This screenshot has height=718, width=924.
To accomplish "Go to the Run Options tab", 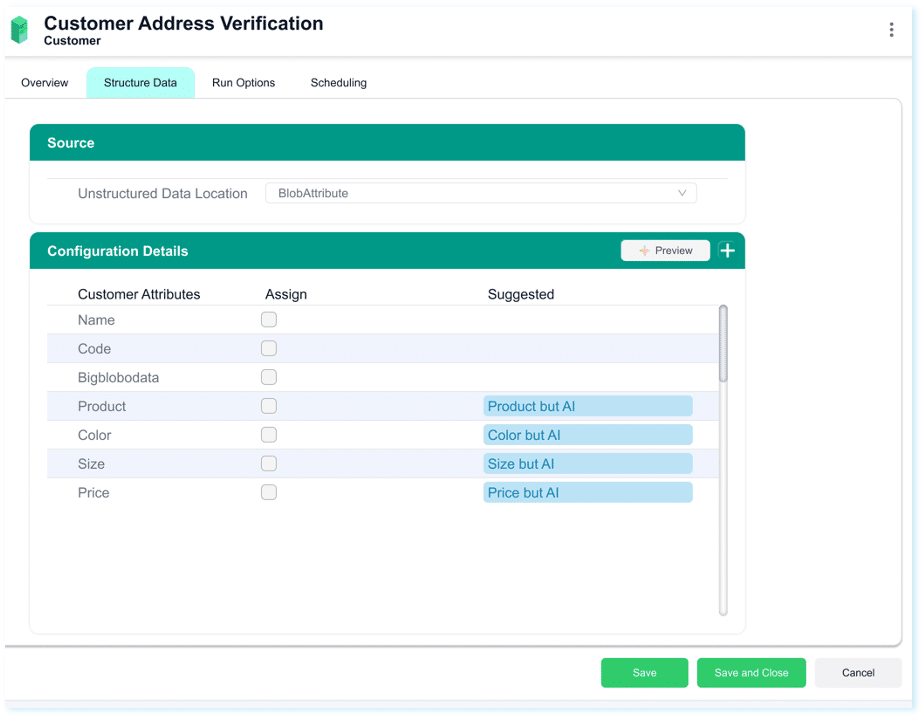I will click(x=243, y=83).
